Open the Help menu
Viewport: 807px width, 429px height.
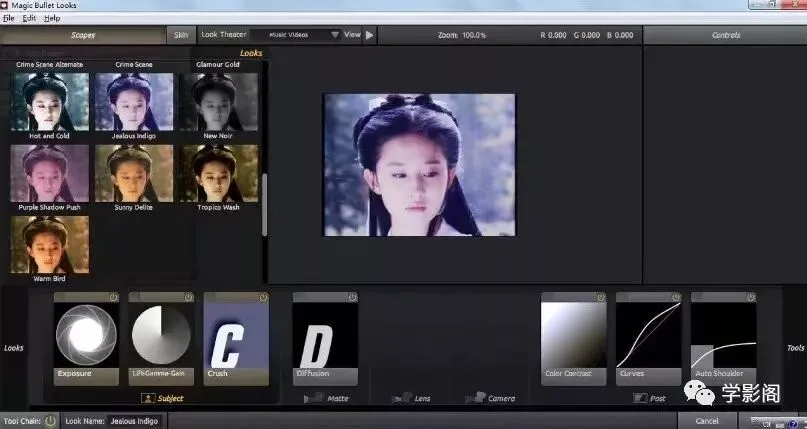(52, 18)
